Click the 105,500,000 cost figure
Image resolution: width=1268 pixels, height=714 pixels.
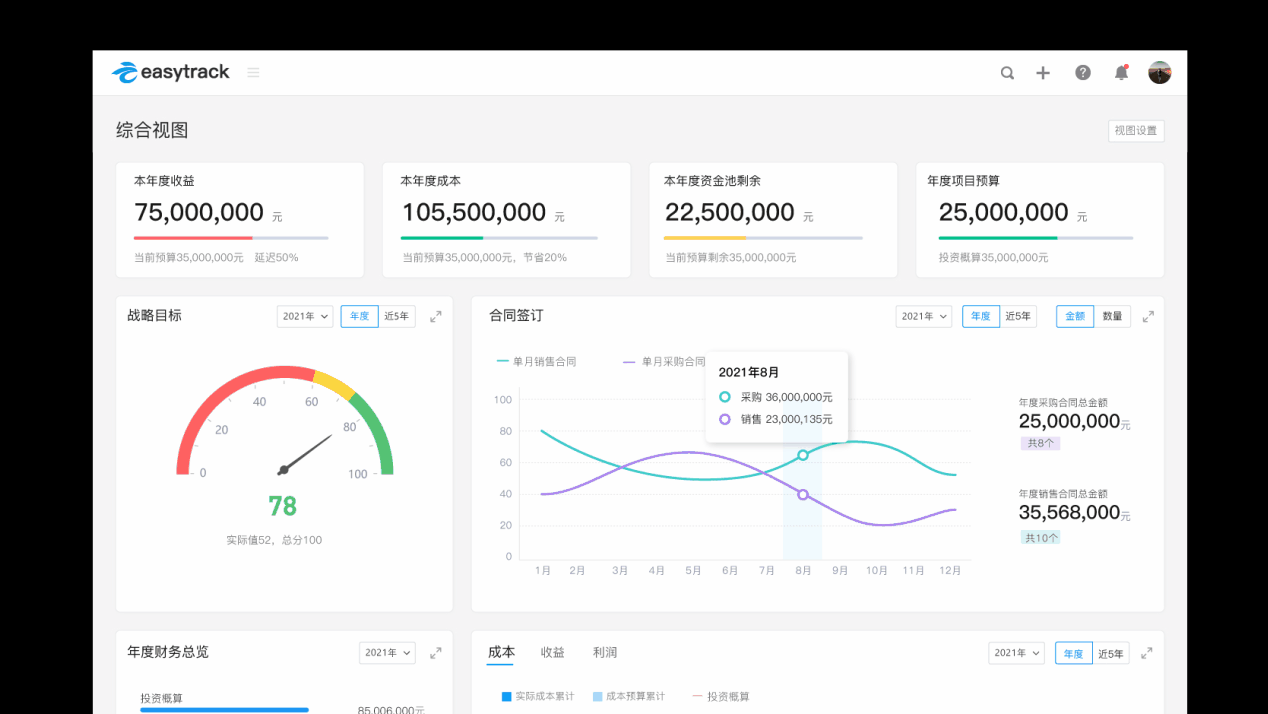click(x=474, y=212)
